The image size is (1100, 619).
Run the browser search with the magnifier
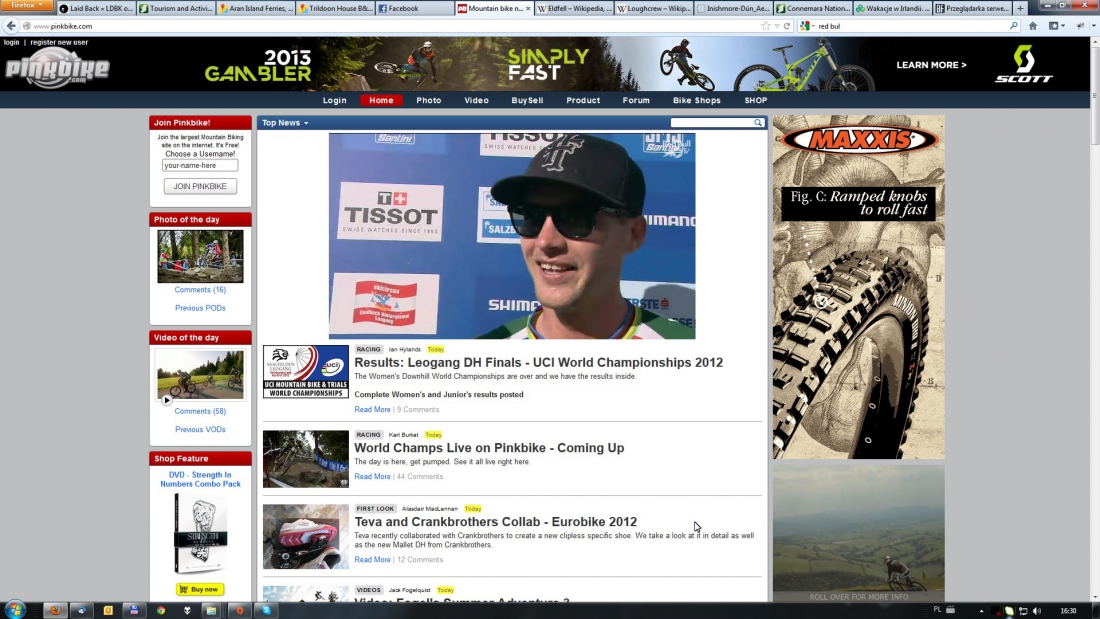coord(1013,26)
